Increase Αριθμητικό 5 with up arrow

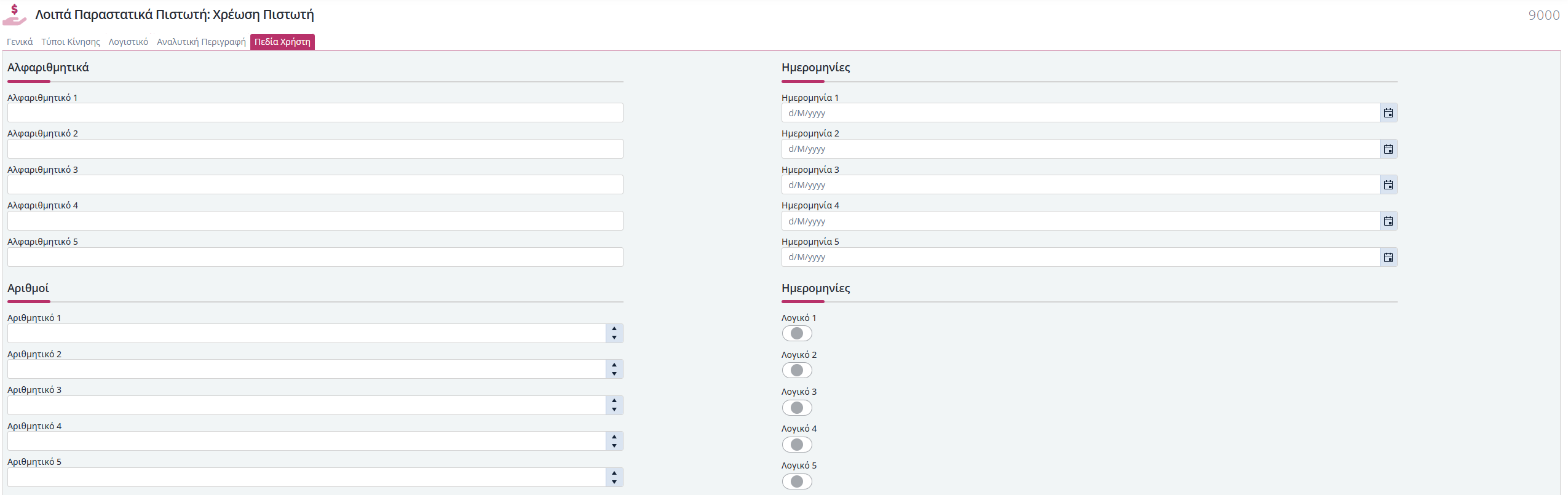pos(614,473)
